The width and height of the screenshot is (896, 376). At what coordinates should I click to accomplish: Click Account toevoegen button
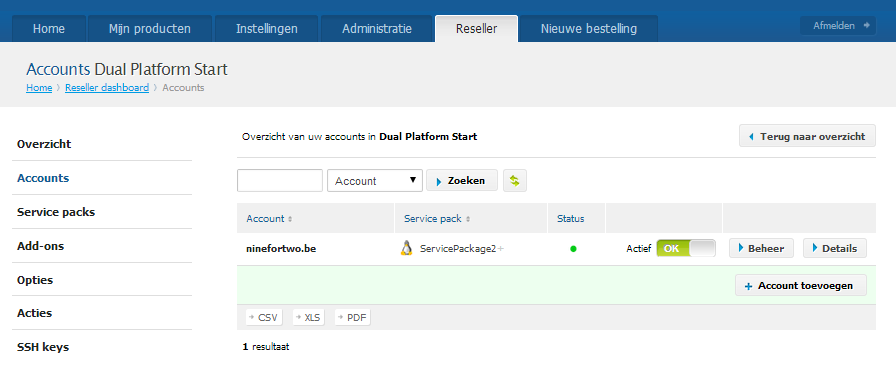coord(801,286)
